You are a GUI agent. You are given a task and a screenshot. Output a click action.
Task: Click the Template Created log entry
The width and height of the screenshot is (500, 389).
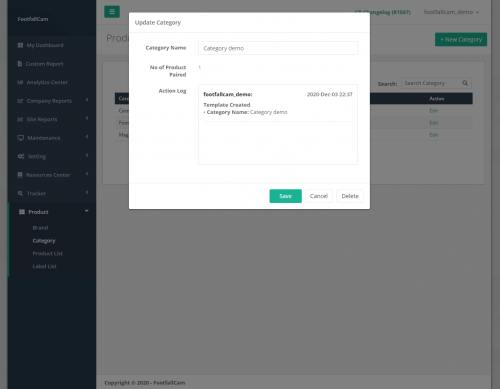point(227,105)
